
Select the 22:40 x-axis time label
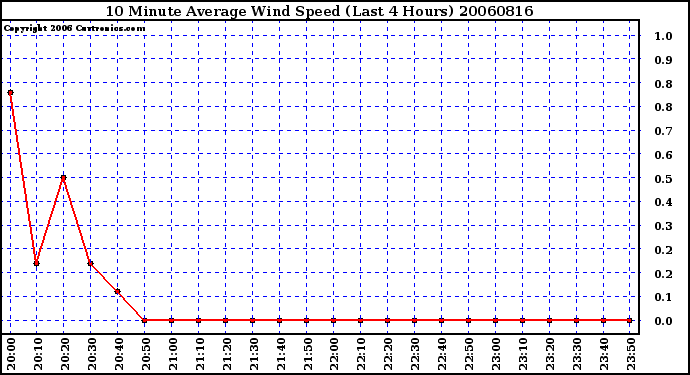pyautogui.click(x=442, y=354)
